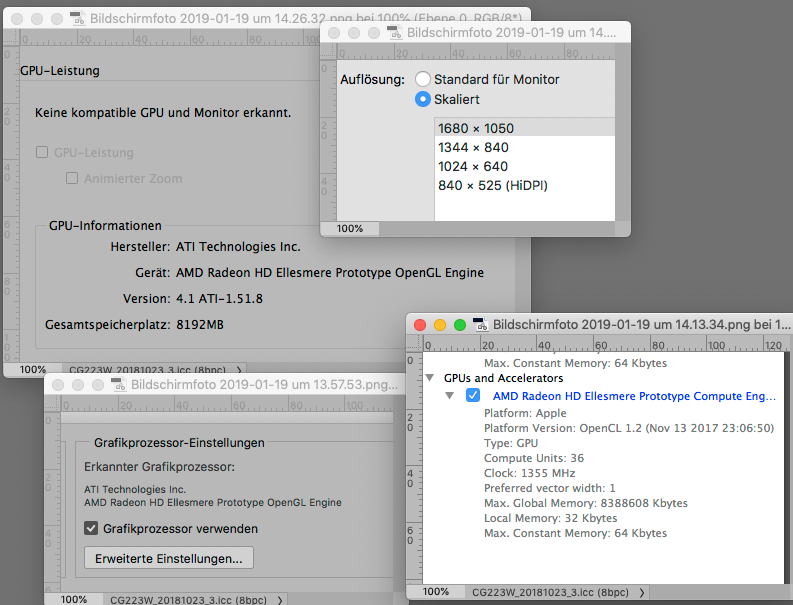
Task: Activate window titled 'Bildschirmfoto 2019-01-19 um 13.57.53.png'
Action: click(264, 385)
